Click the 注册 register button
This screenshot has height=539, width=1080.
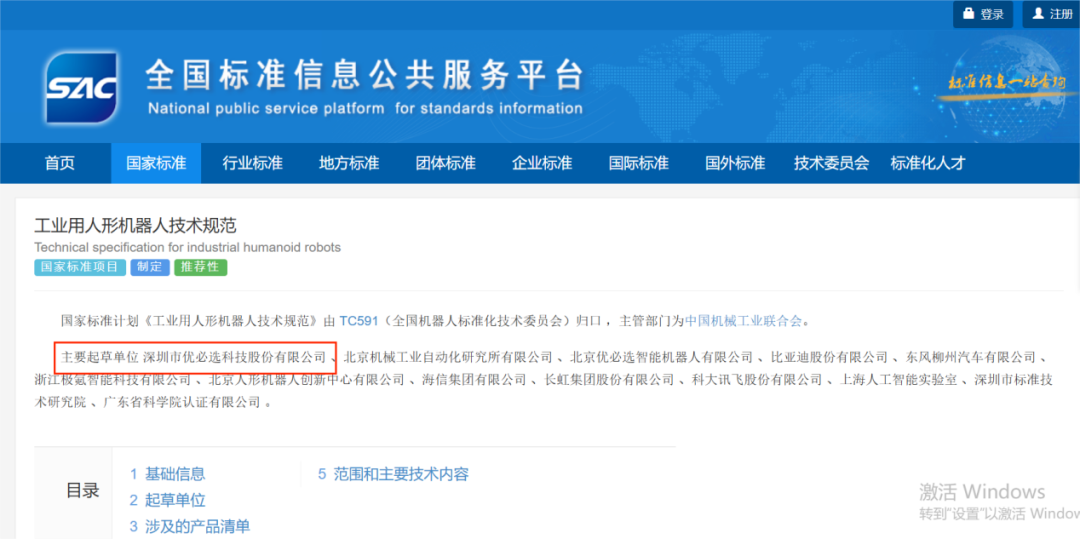(x=1051, y=14)
